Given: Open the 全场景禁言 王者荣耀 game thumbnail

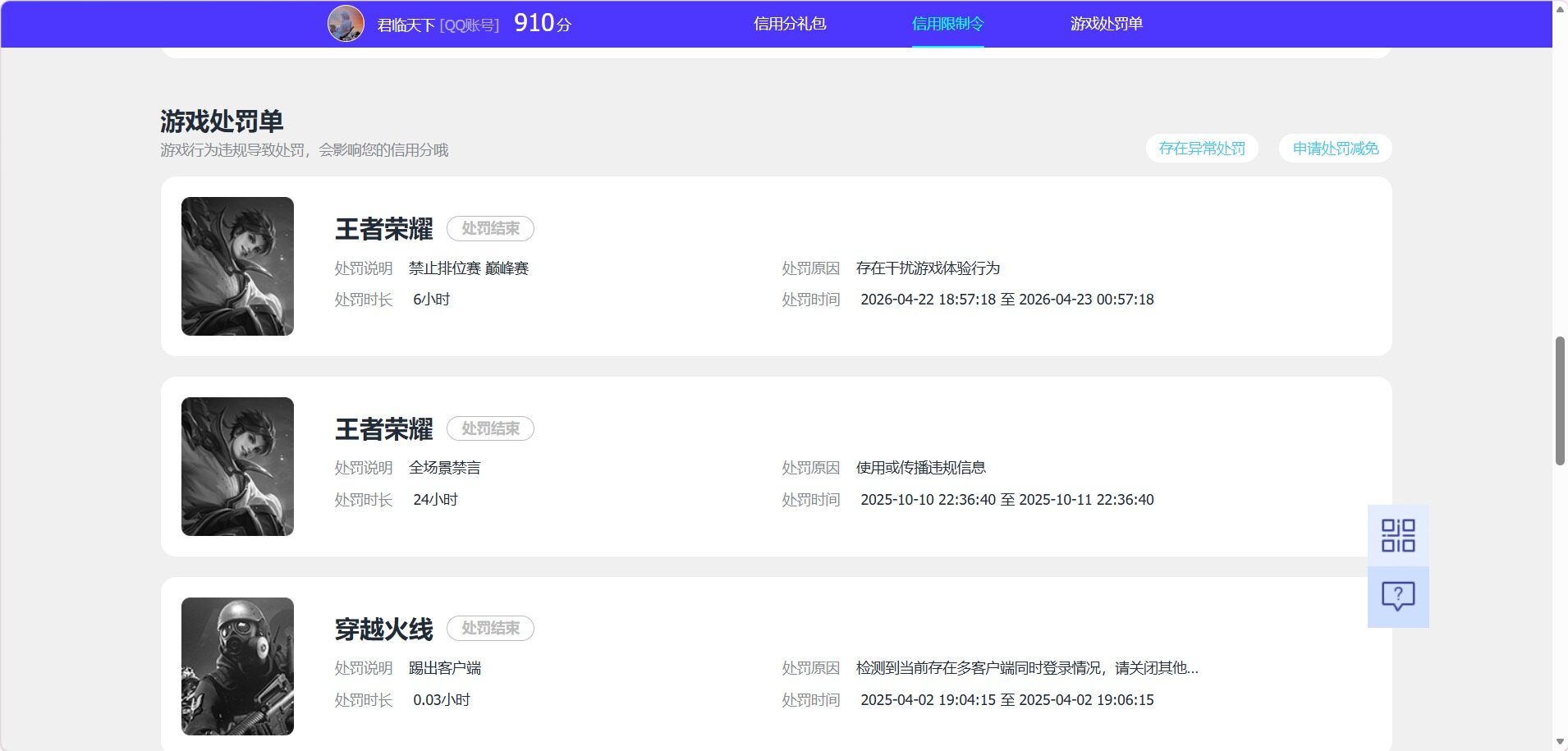Looking at the screenshot, I should coord(237,466).
